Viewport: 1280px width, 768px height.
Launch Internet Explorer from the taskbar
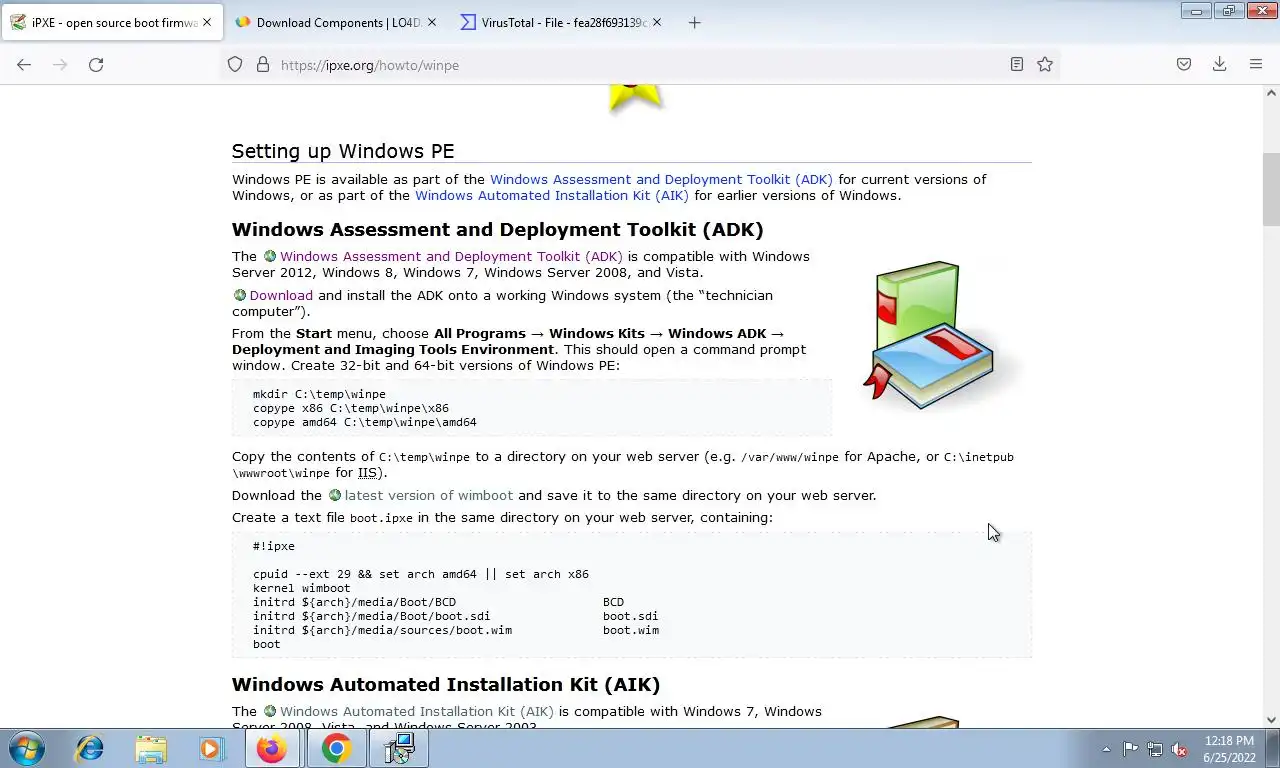tap(89, 748)
